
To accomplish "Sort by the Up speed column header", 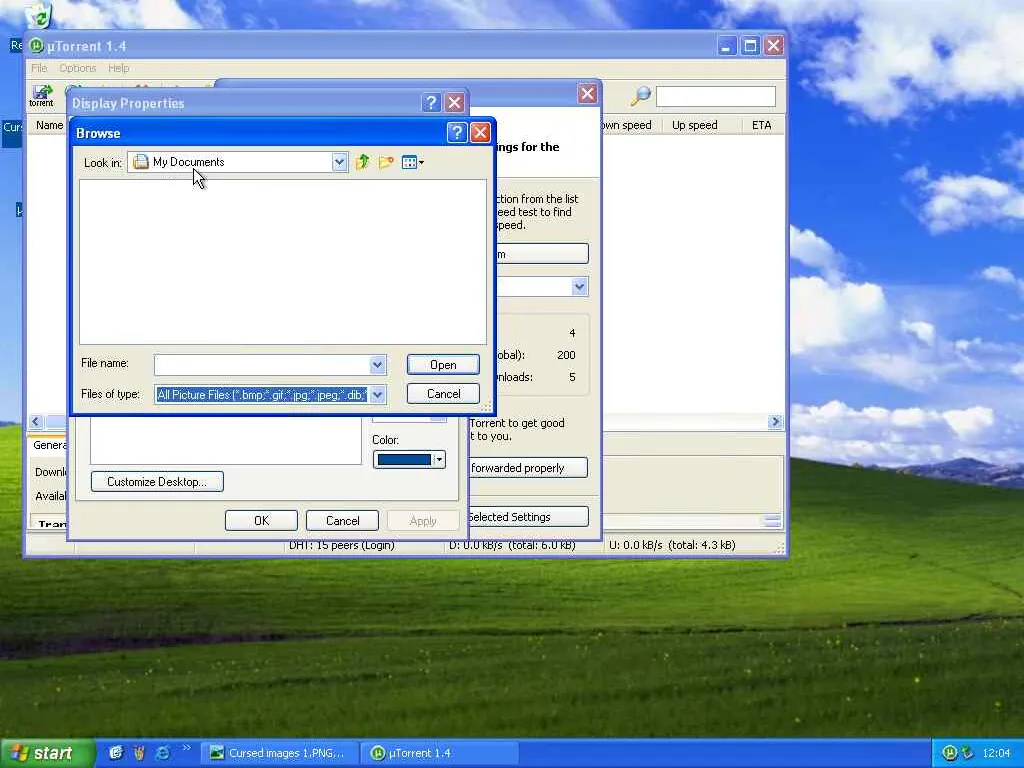I will [694, 125].
